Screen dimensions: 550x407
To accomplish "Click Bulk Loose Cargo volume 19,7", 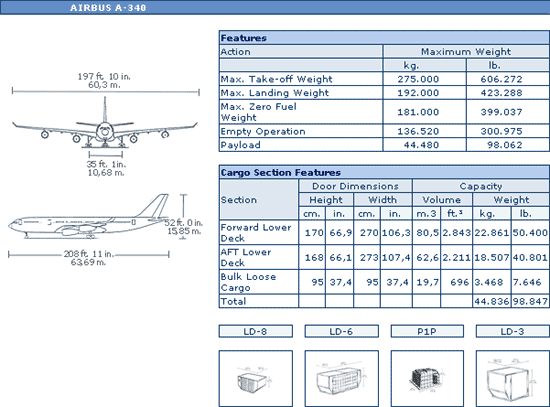I will click(x=427, y=282).
